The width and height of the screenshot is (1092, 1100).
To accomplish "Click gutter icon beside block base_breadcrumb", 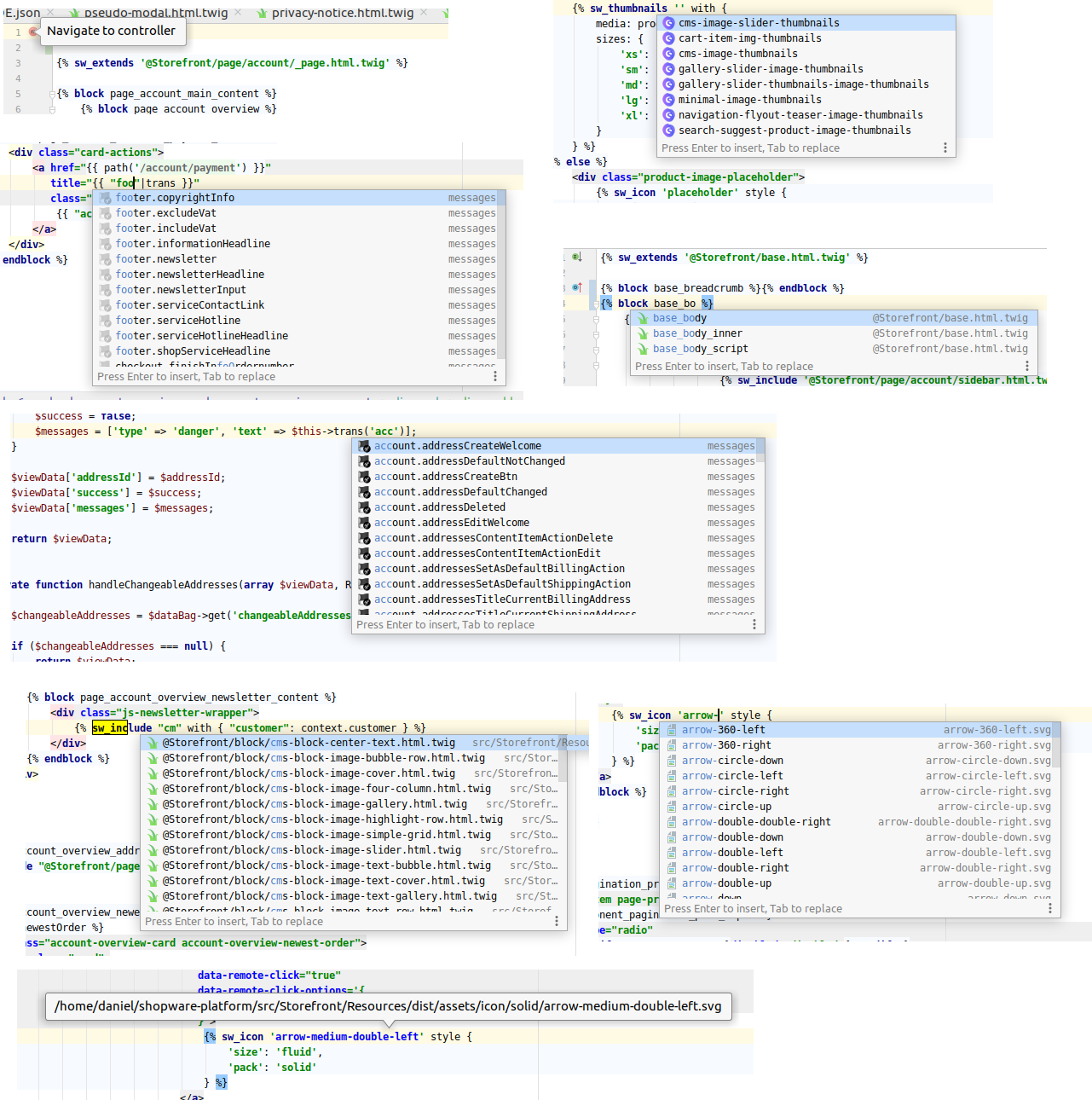I will (x=577, y=288).
